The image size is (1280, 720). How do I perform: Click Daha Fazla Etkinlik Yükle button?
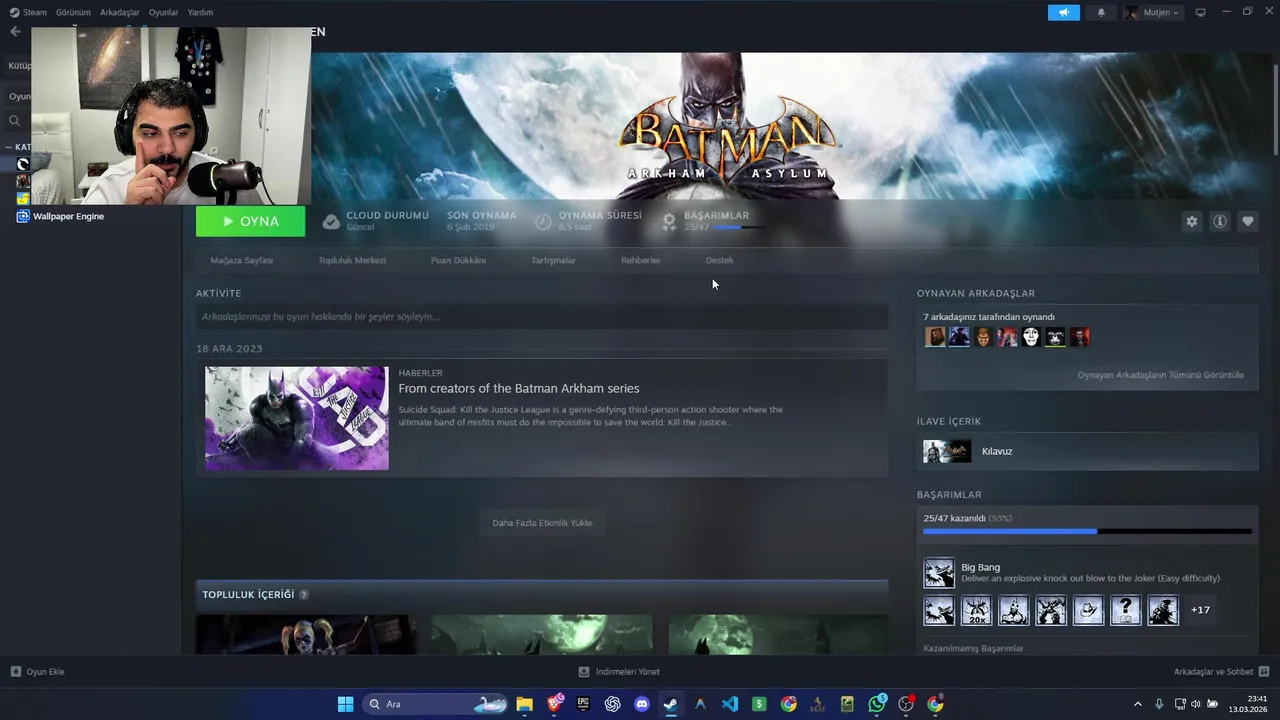point(542,523)
